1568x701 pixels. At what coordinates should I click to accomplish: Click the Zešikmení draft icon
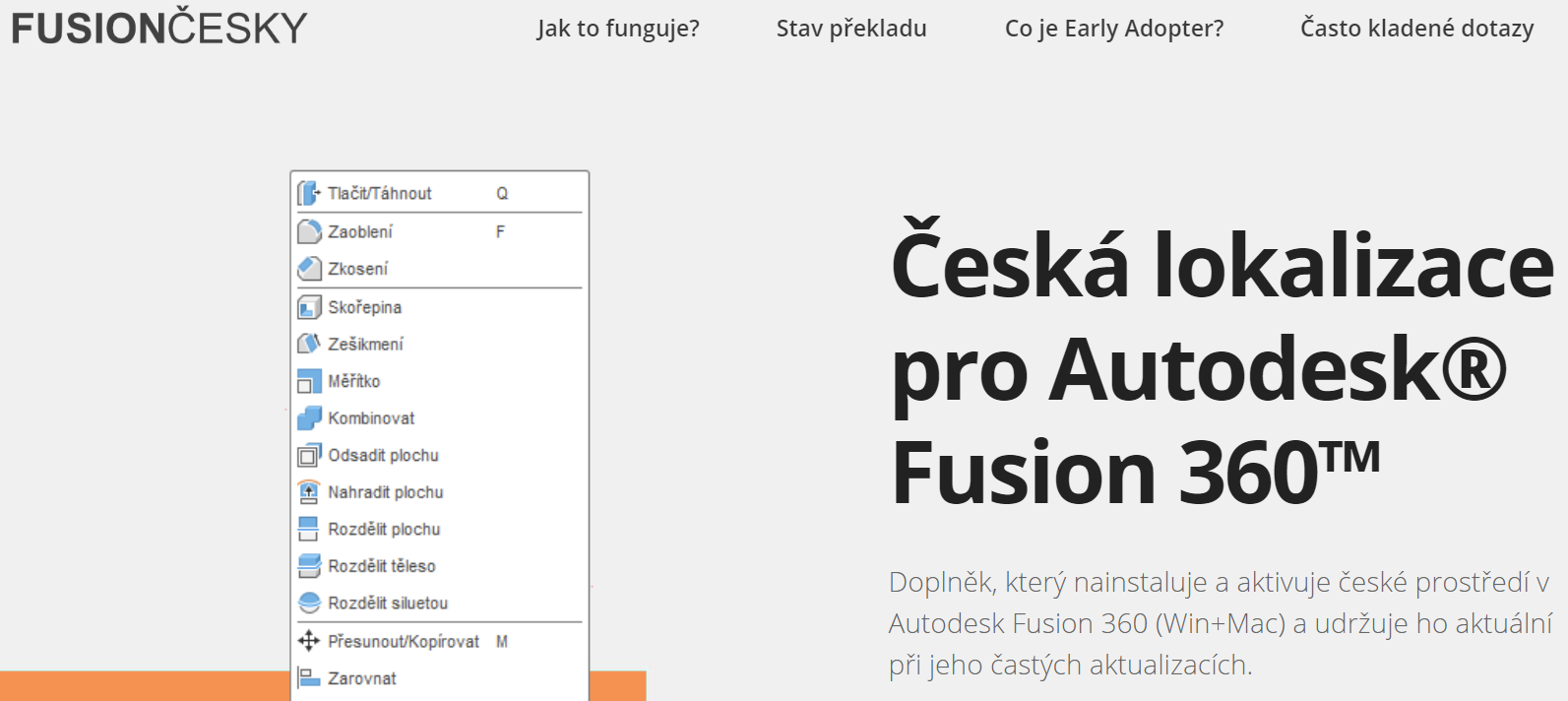click(309, 344)
